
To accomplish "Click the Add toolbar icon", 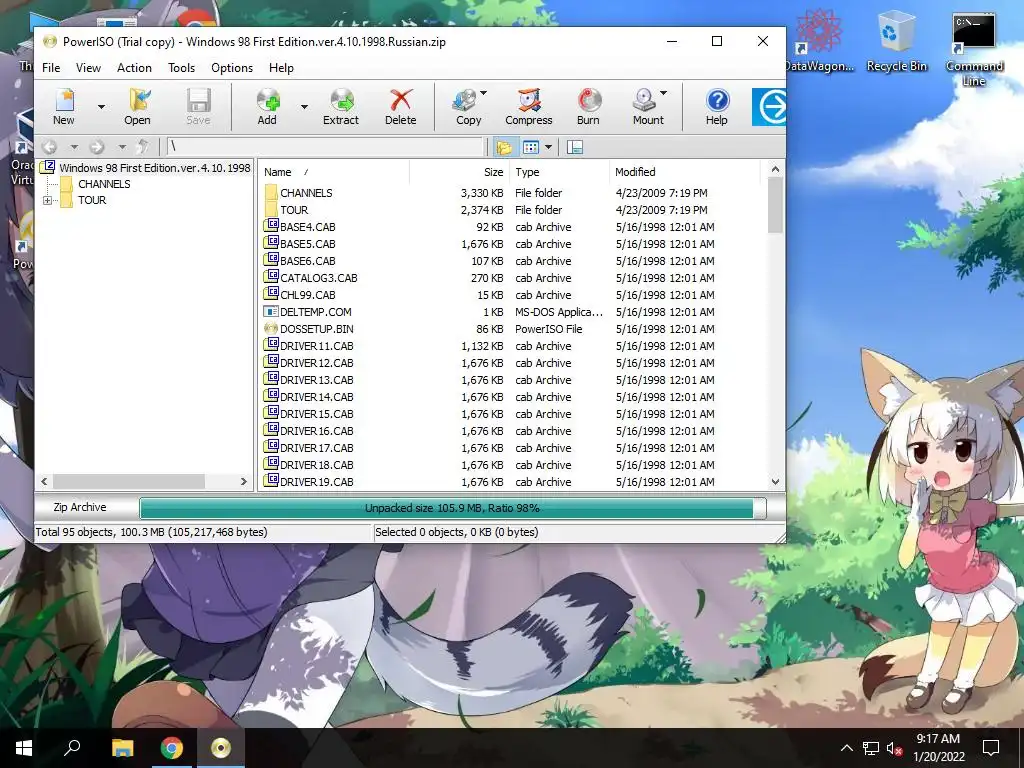I will click(x=267, y=106).
